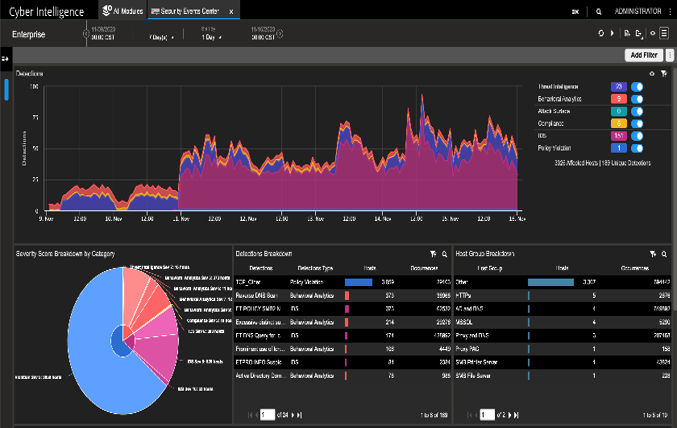Turn off the IDS detections toggle
The image size is (677, 428).
(636, 135)
